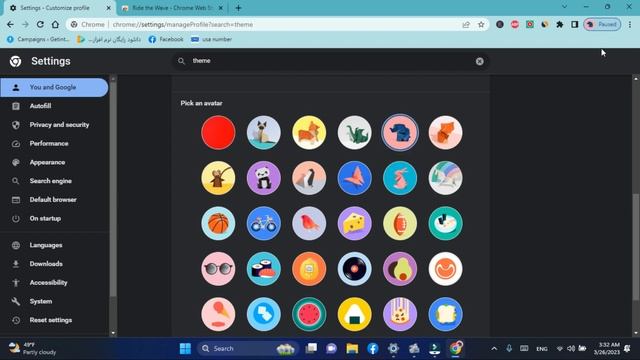Open the Chrome three-dot menu

coord(630,24)
